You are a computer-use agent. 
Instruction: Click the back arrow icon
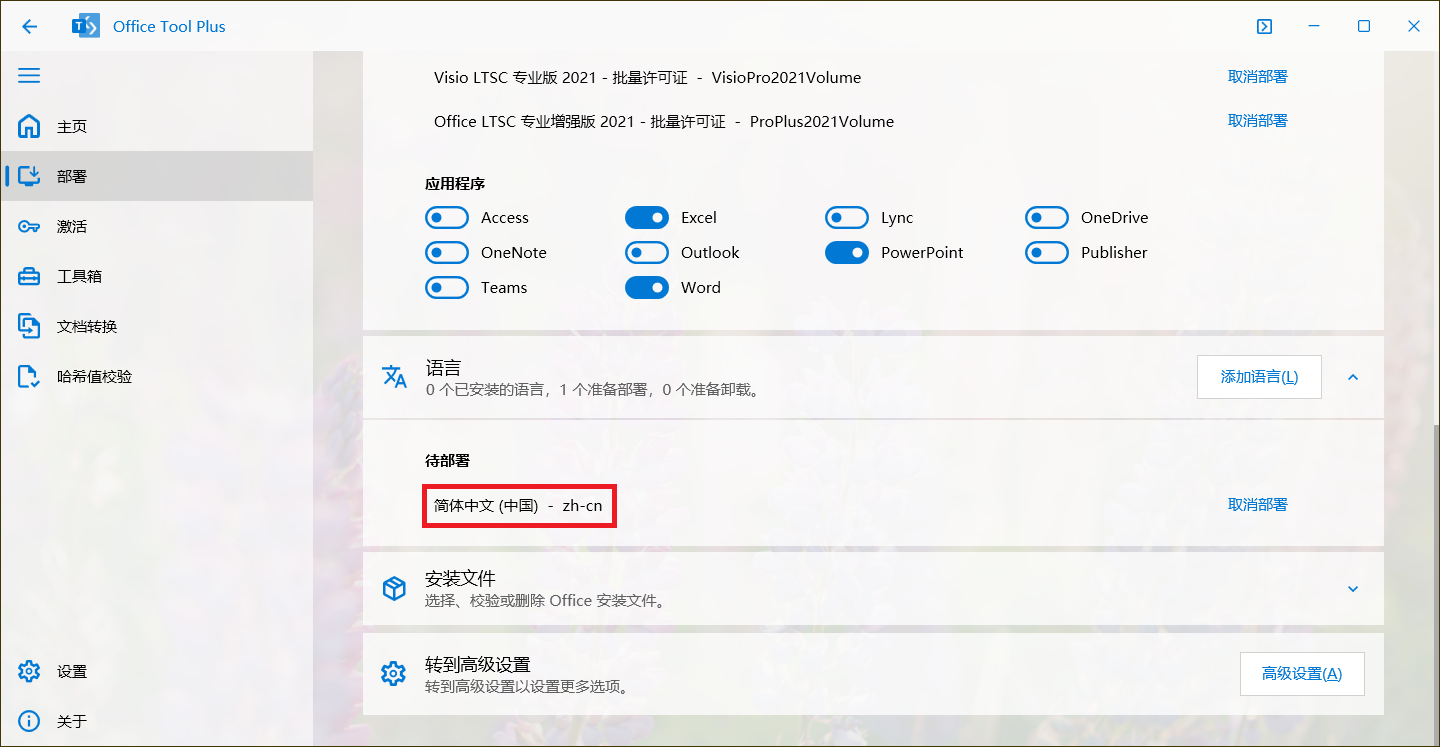tap(29, 27)
